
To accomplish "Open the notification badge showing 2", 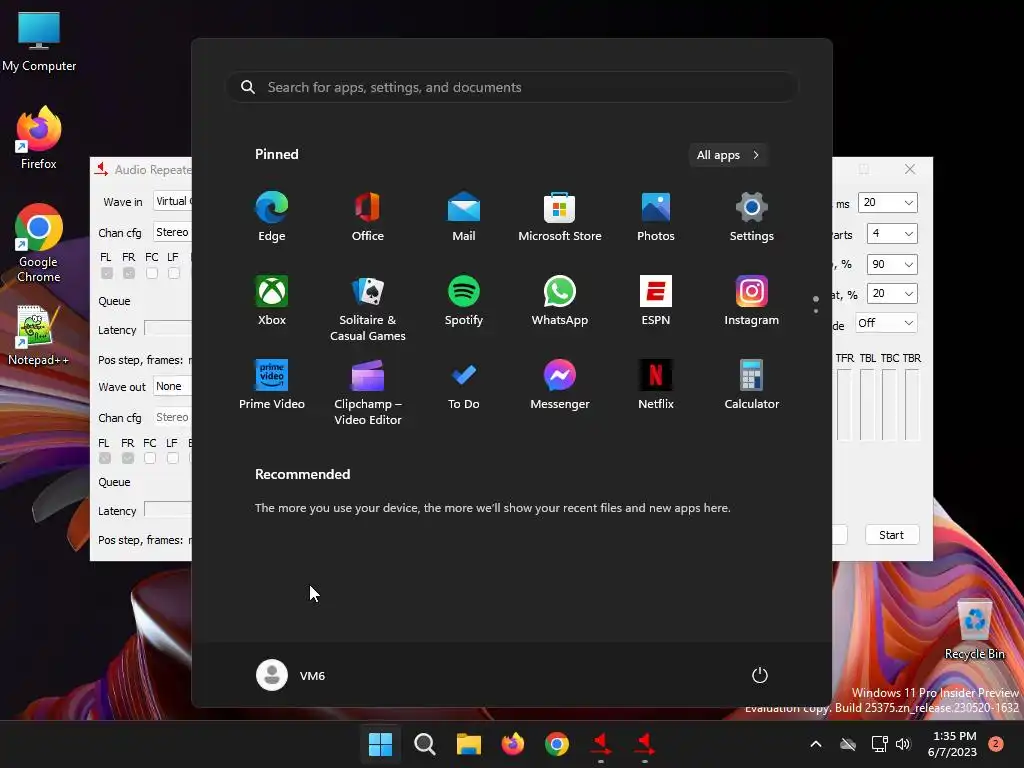I will pyautogui.click(x=996, y=744).
